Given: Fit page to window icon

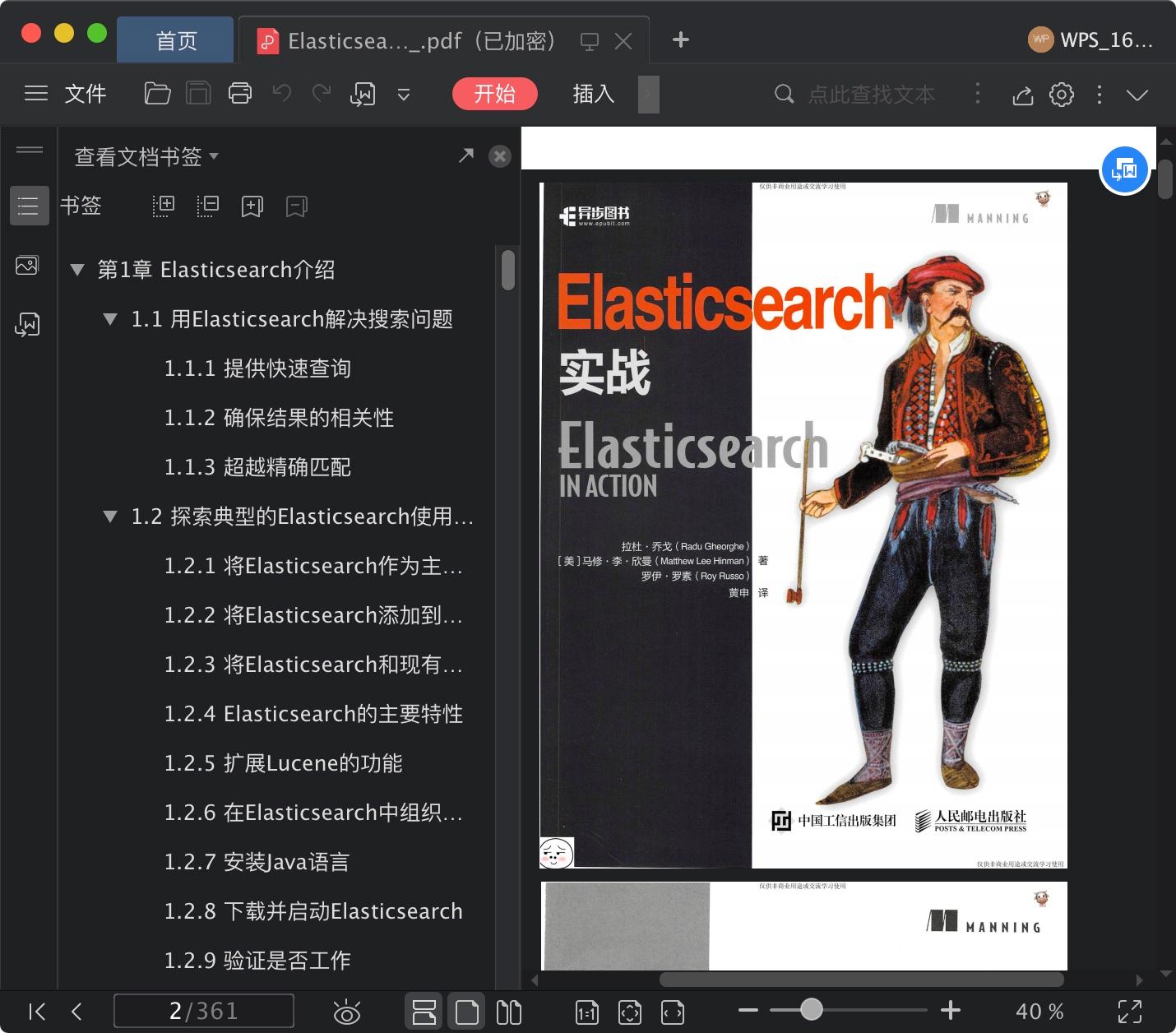Looking at the screenshot, I should point(630,1012).
